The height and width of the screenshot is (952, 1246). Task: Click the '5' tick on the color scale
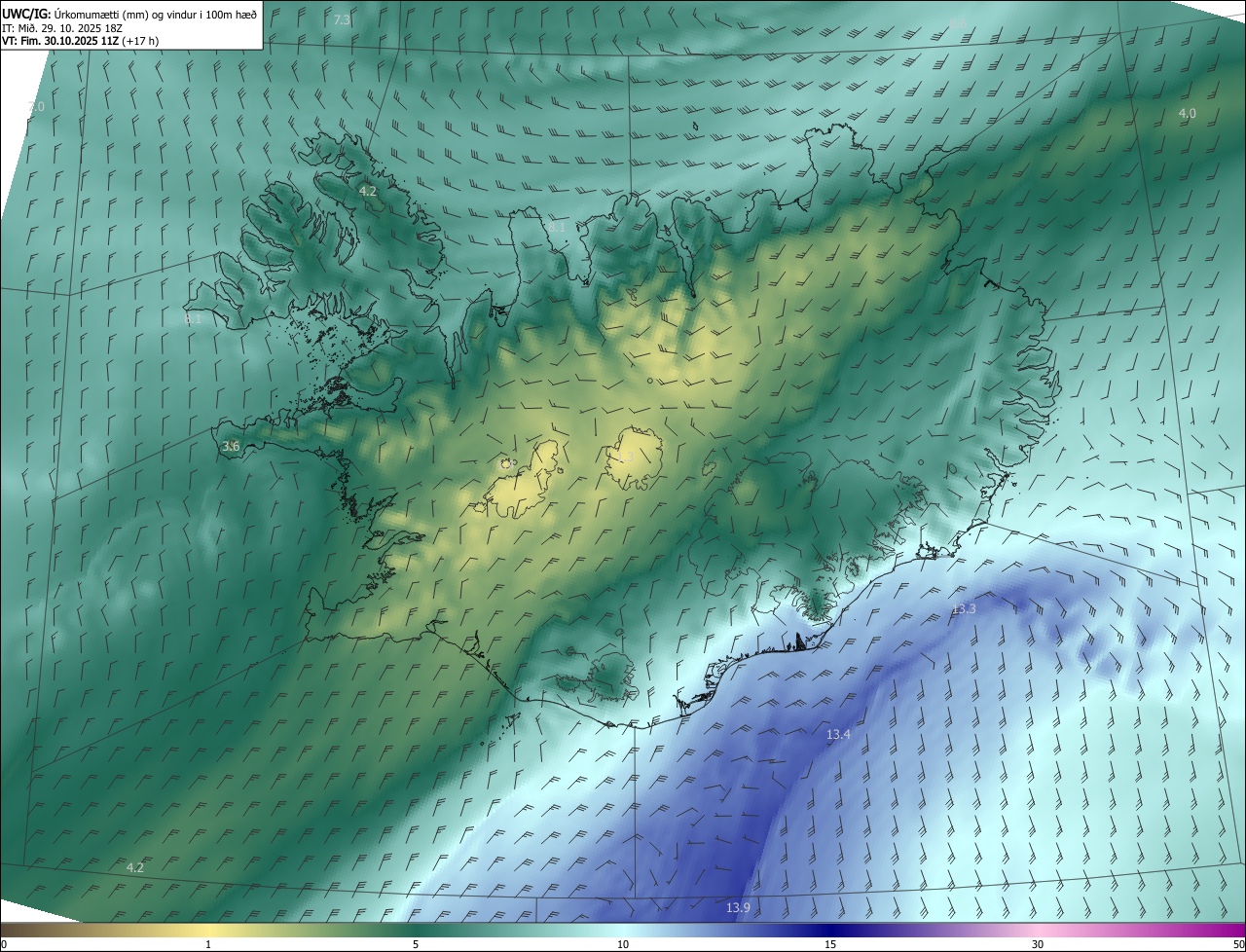click(x=416, y=944)
